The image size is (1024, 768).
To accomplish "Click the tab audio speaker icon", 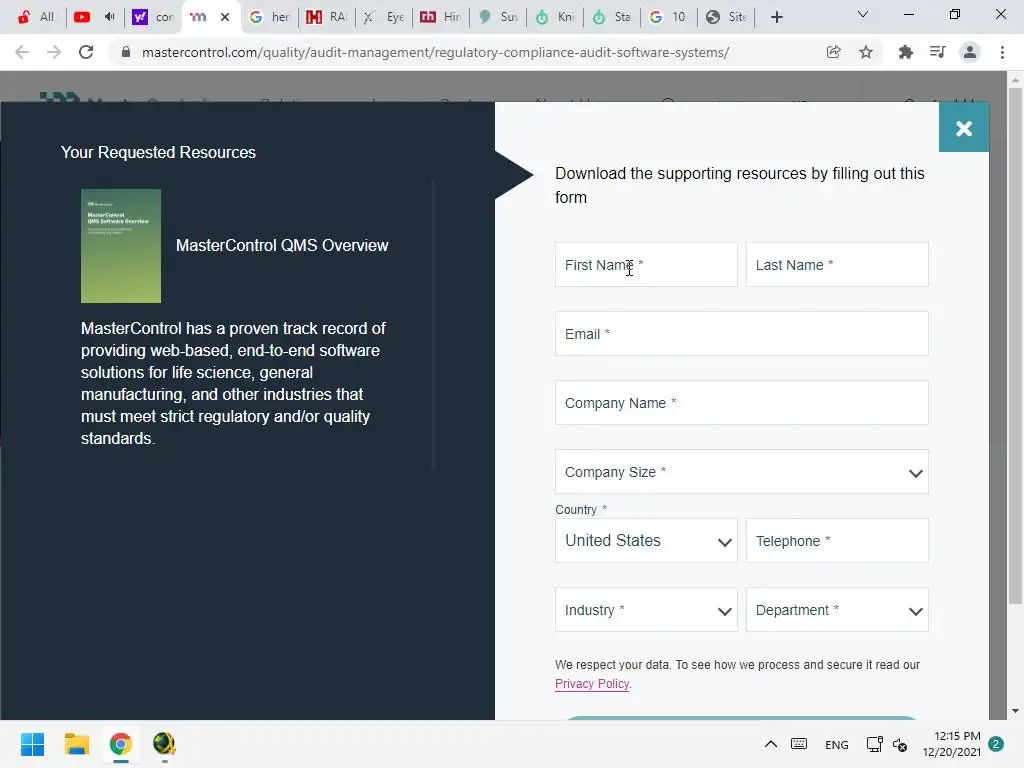I will tap(110, 16).
